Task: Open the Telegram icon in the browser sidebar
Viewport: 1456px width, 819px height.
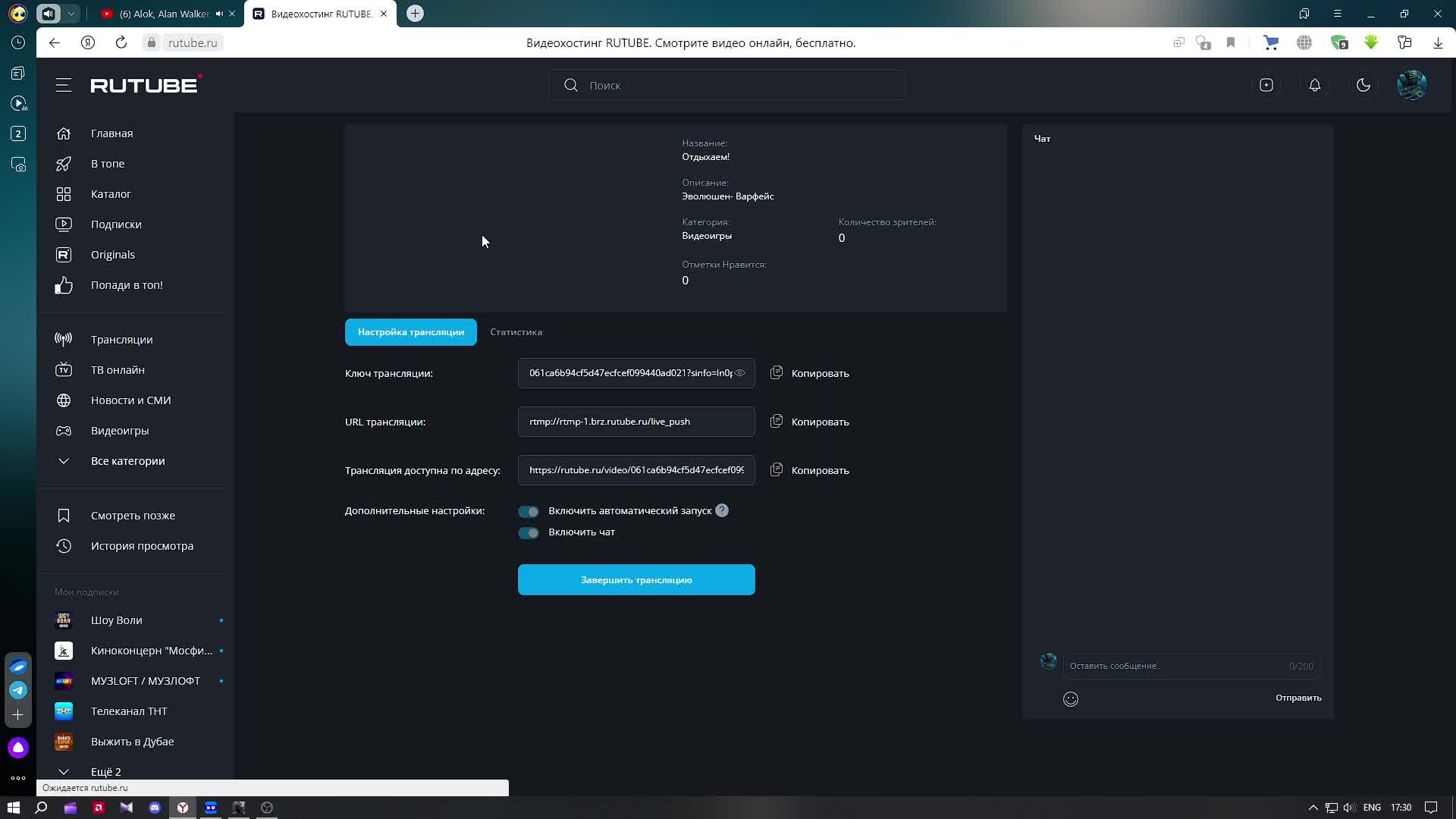Action: [x=18, y=690]
